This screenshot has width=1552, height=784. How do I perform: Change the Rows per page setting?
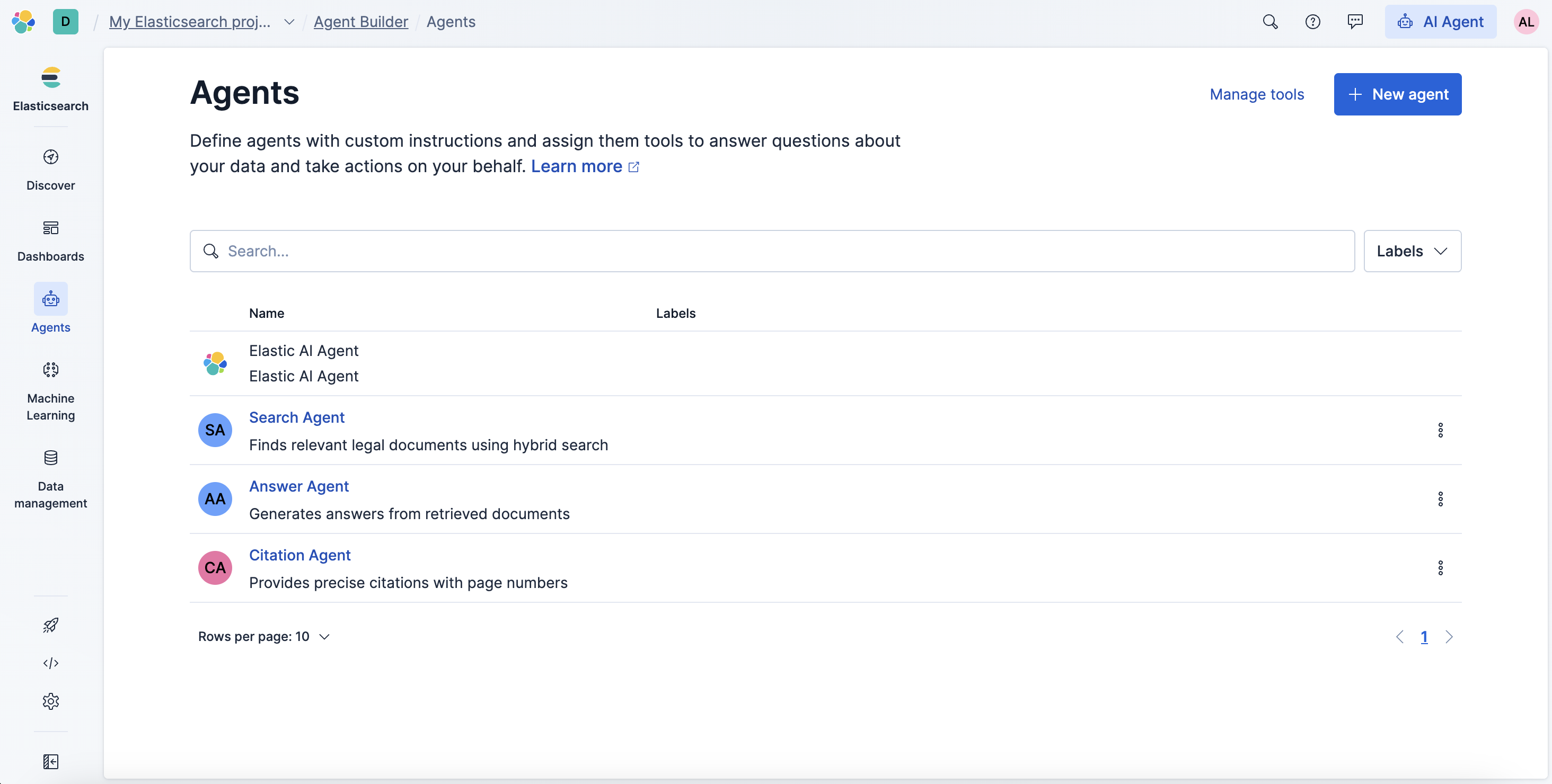pyautogui.click(x=264, y=637)
